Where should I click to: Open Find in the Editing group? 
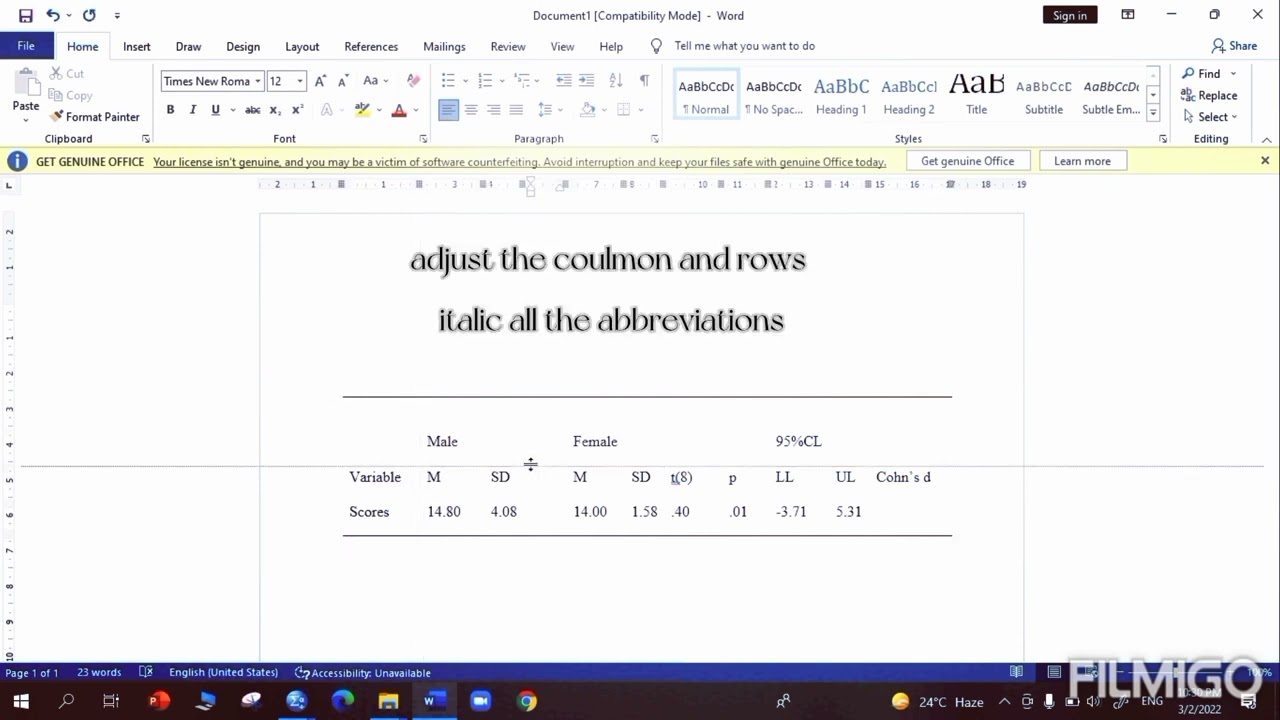tap(1209, 74)
